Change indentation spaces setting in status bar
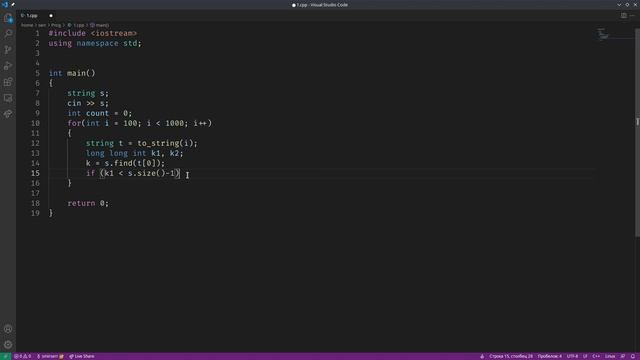This screenshot has width=640, height=360. coord(549,356)
